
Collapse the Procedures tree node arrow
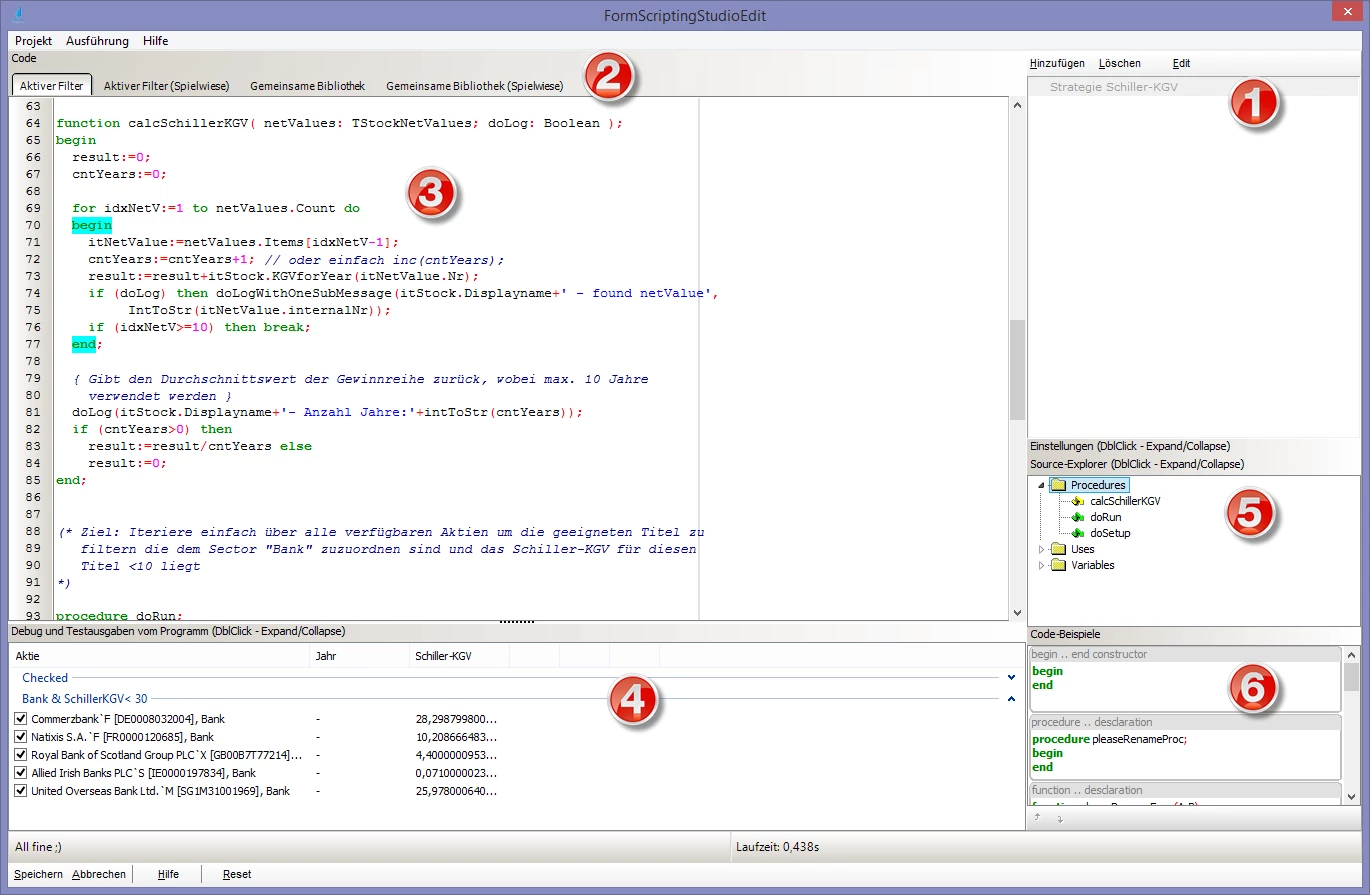click(x=1041, y=485)
